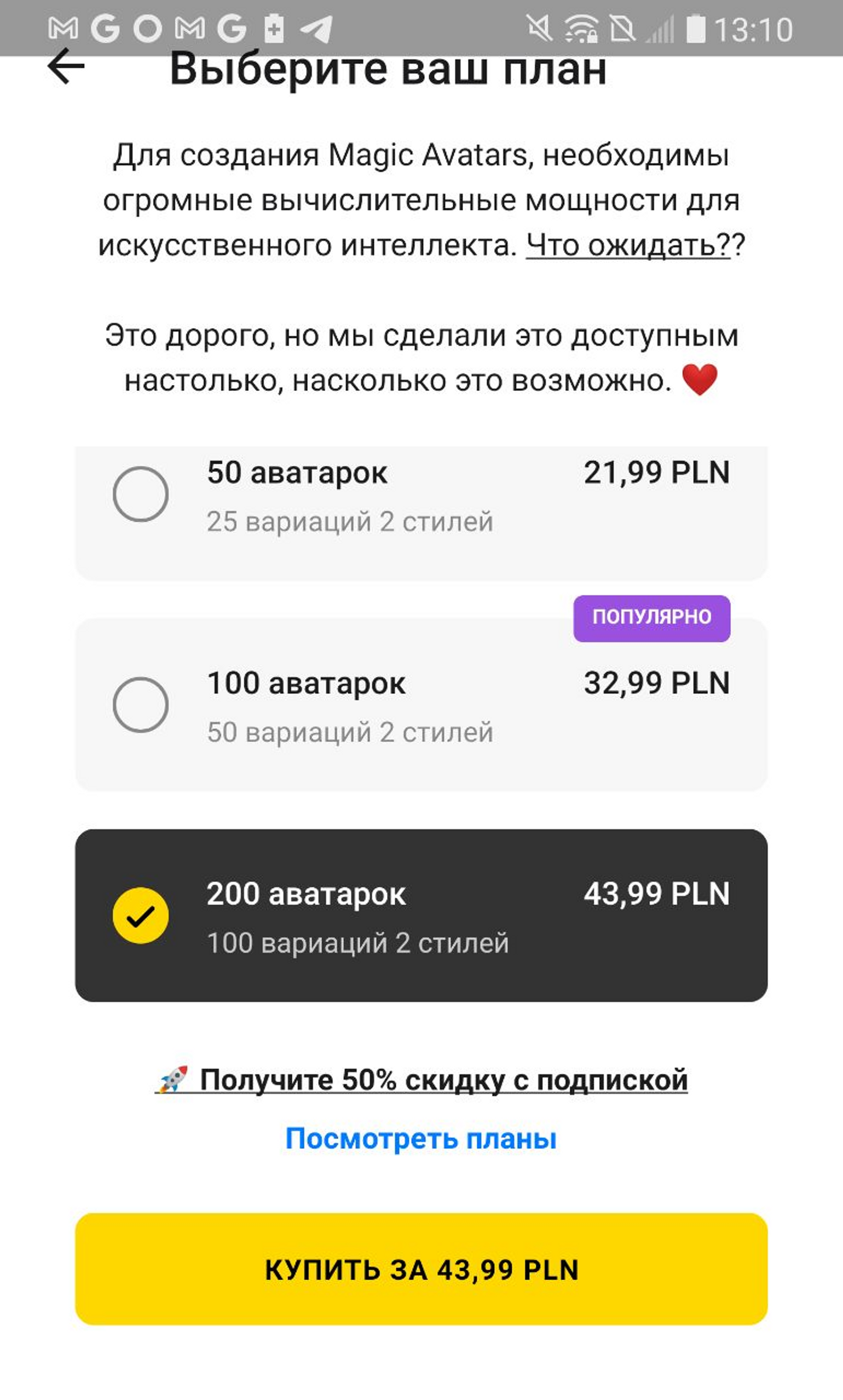
Task: Tap the 21,99 PLN price label
Action: pos(657,473)
